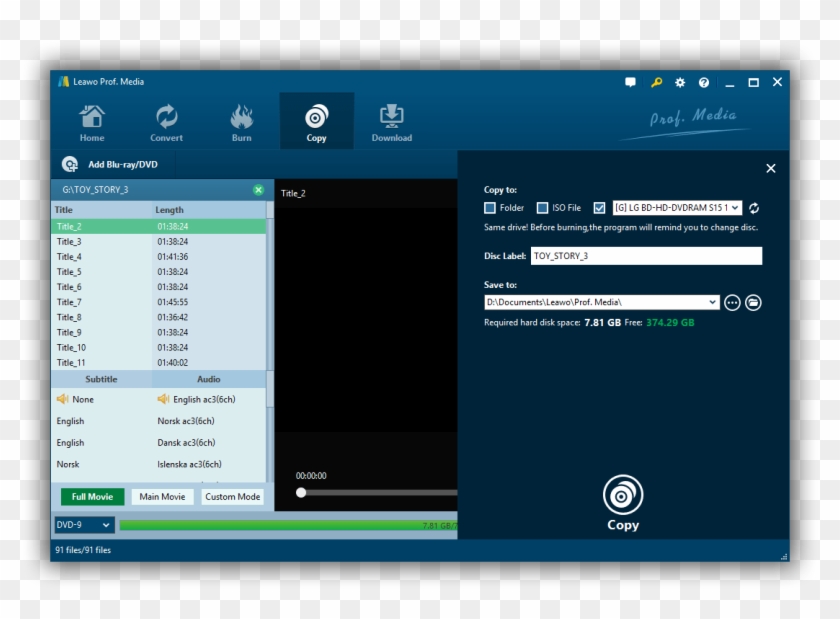This screenshot has height=619, width=840.
Task: Click the speaker icon beside English ac3(6ch)
Action: (x=163, y=399)
